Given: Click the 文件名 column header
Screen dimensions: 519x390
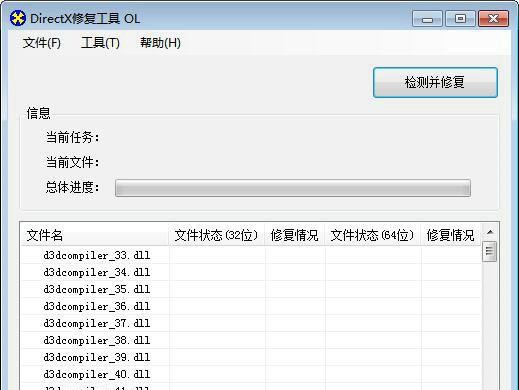Looking at the screenshot, I should 95,235.
